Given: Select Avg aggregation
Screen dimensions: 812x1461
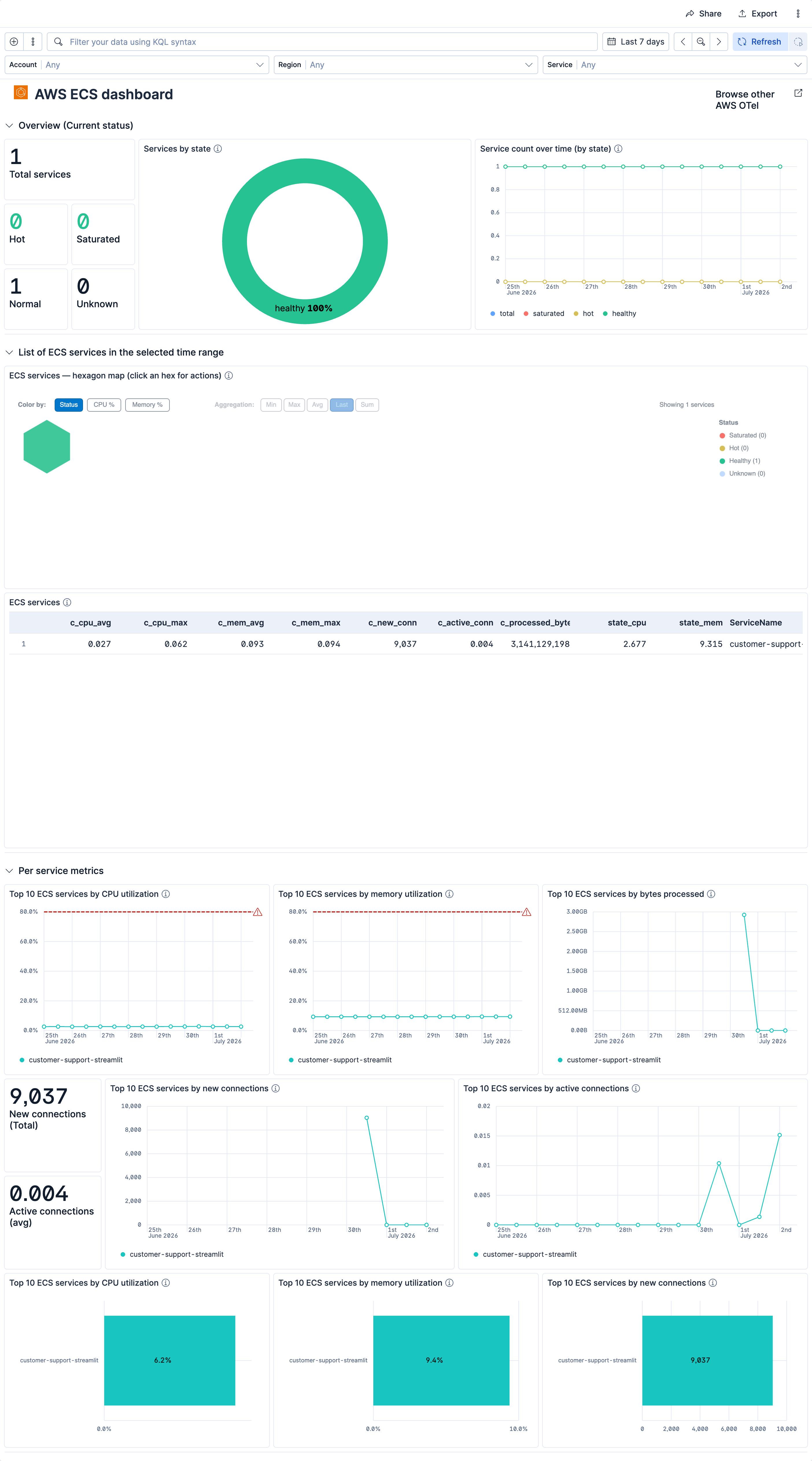Looking at the screenshot, I should [318, 405].
